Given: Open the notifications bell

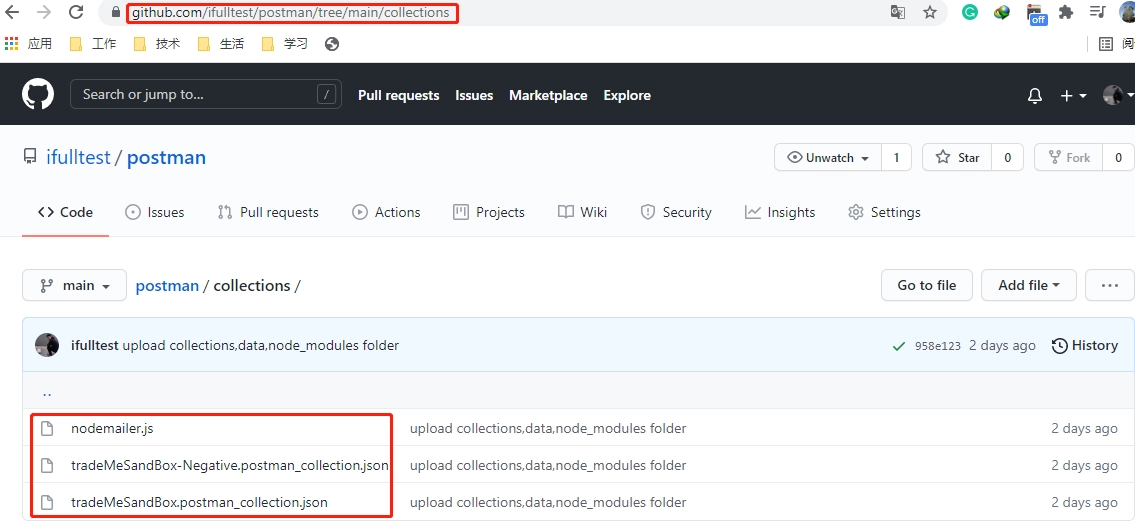Looking at the screenshot, I should tap(1035, 96).
